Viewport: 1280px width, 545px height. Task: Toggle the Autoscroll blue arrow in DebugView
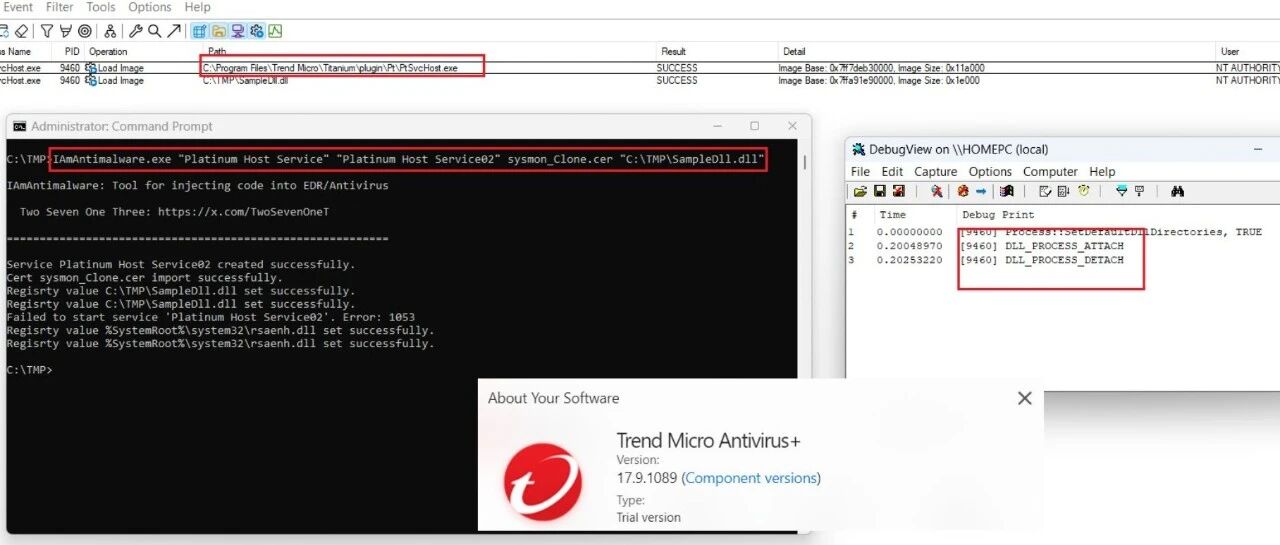point(981,191)
